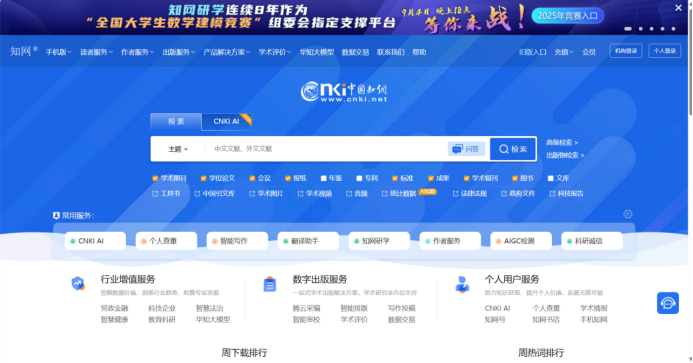The width and height of the screenshot is (693, 363).
Task: Open the 法律法规 external link
Action: tap(470, 193)
